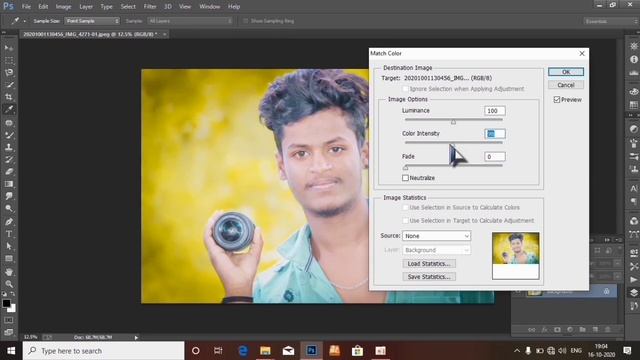Select the Gradient tool
Image resolution: width=640 pixels, height=360 pixels.
point(9,184)
